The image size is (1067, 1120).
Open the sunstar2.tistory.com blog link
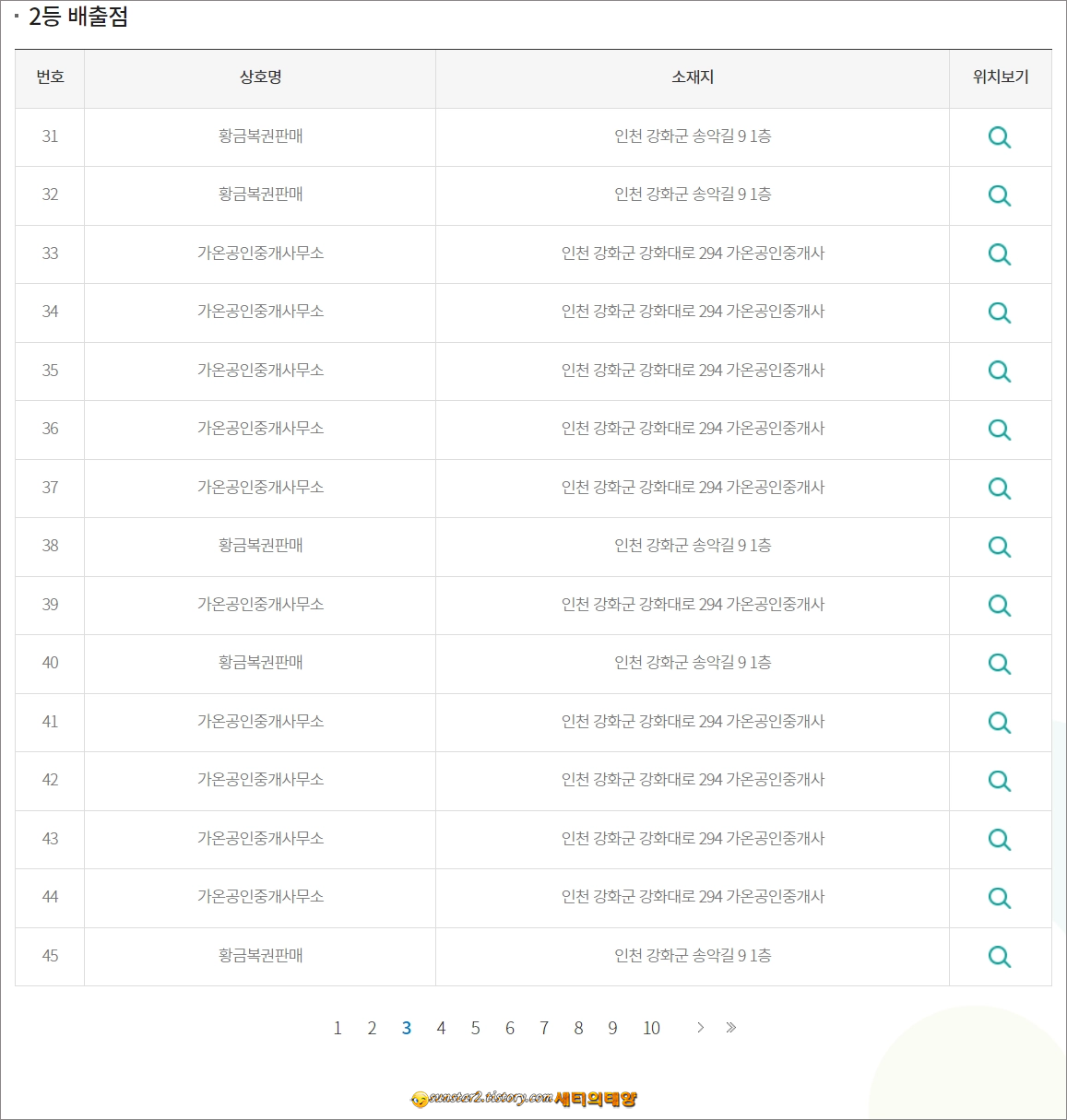click(x=533, y=1099)
